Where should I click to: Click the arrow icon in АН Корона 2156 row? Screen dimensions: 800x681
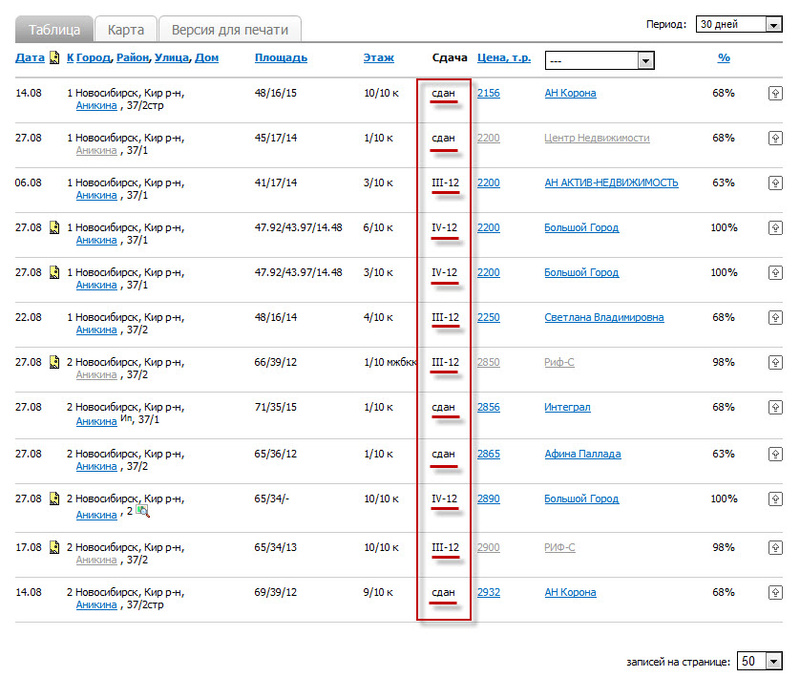[774, 94]
